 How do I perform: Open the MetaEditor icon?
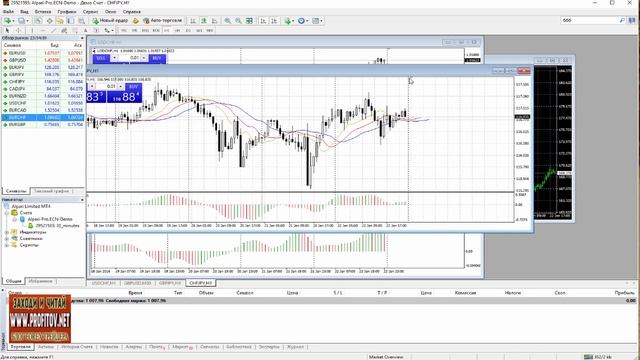[x=136, y=20]
